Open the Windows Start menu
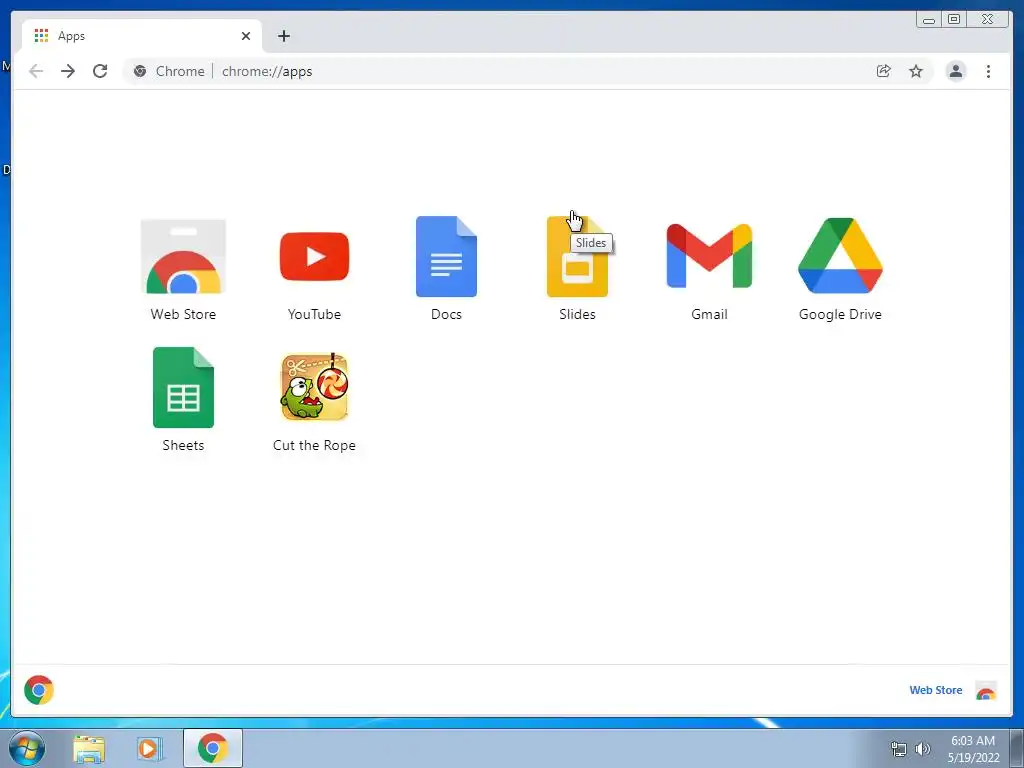1024x768 pixels. click(27, 748)
